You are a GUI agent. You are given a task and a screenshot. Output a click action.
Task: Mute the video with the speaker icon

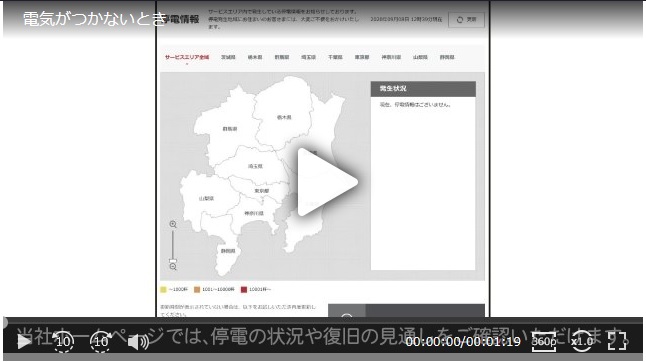tap(138, 342)
